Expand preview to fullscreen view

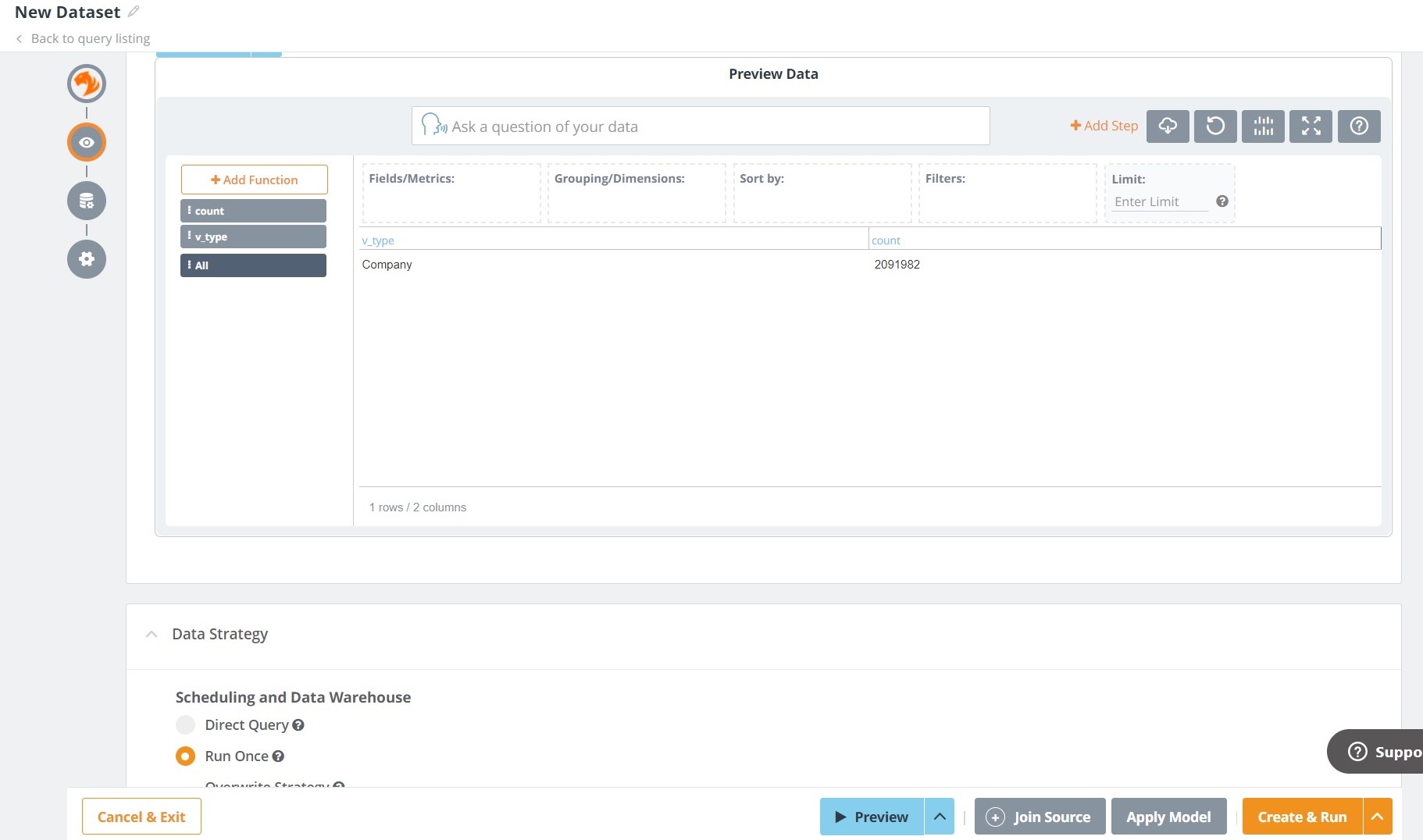[x=1311, y=126]
